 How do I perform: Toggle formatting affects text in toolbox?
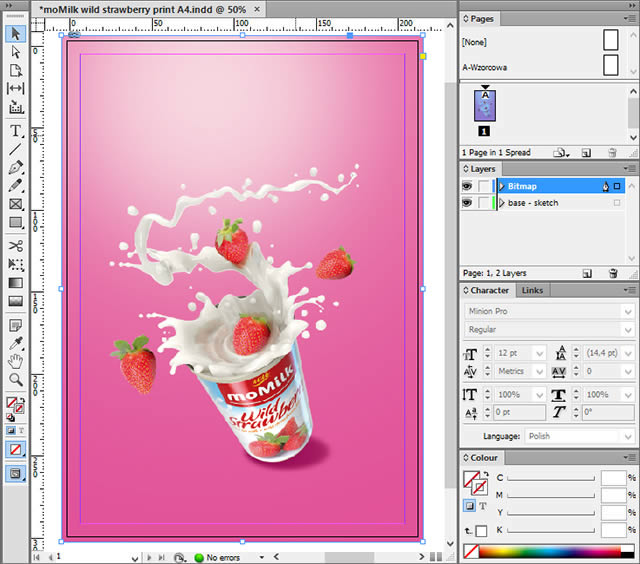coord(21,430)
